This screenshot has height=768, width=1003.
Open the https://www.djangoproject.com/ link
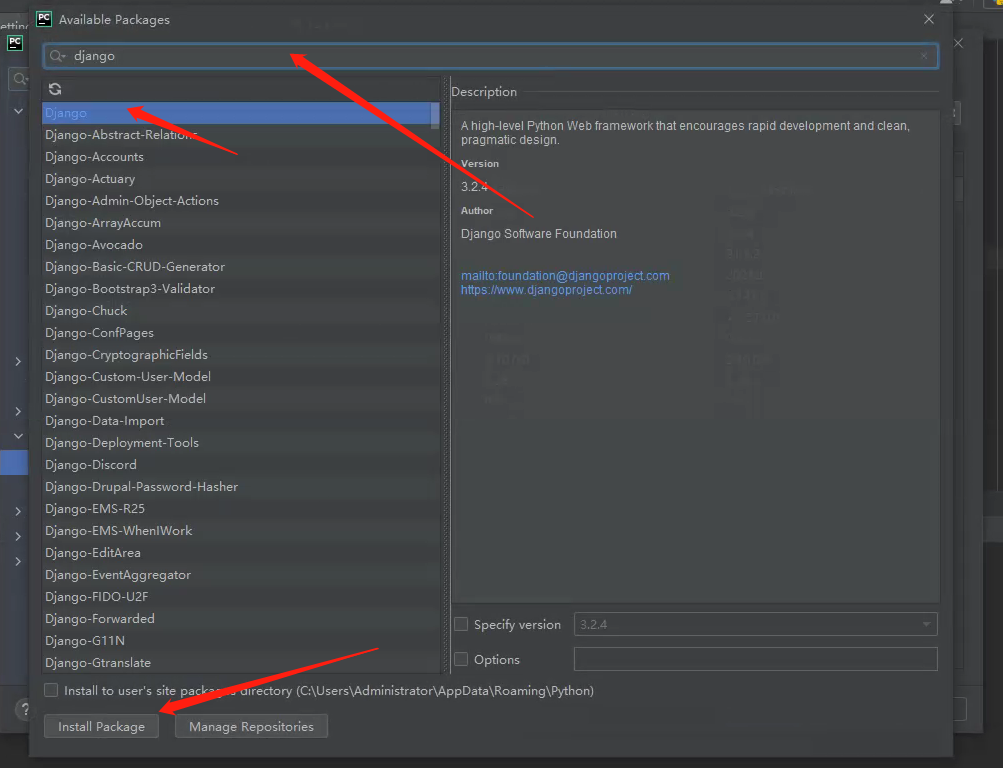pyautogui.click(x=546, y=290)
